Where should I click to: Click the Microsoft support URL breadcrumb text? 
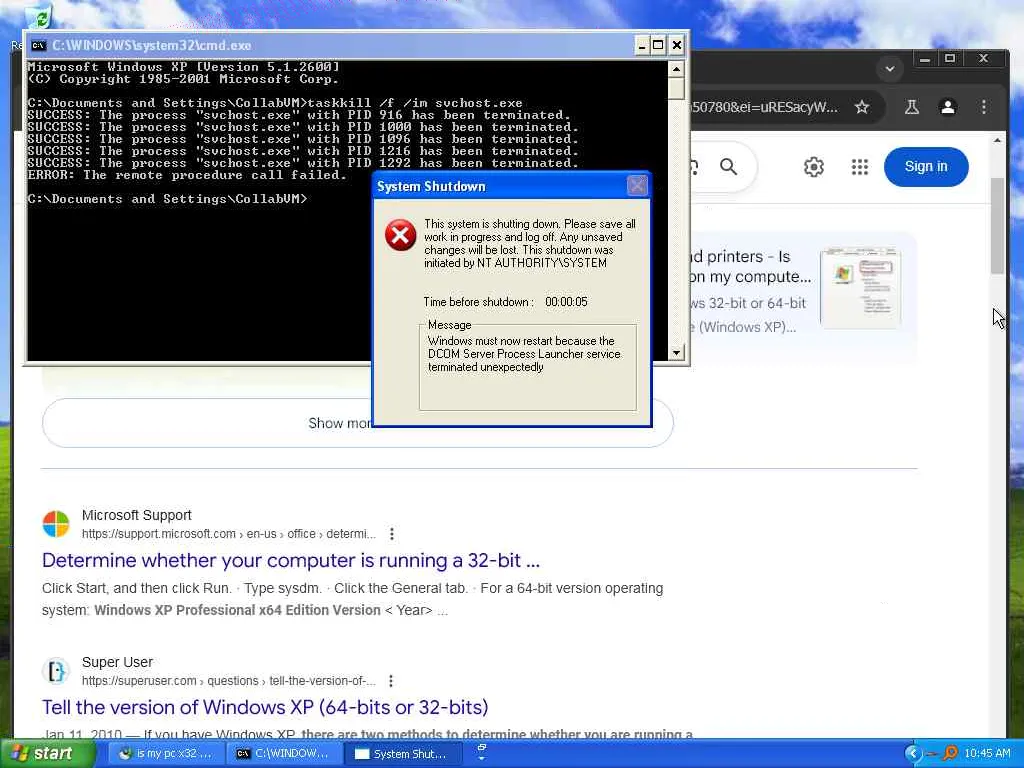point(229,534)
